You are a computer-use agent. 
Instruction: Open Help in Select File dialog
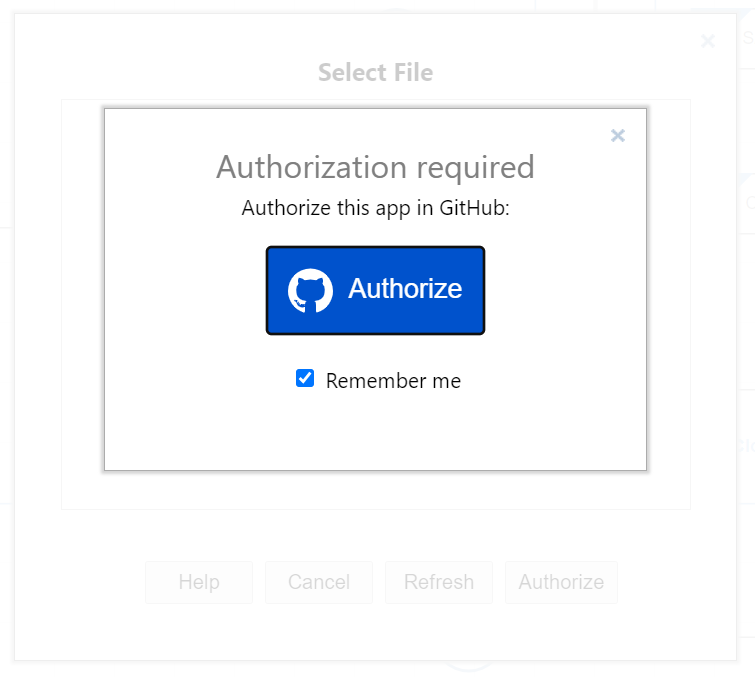(x=199, y=582)
